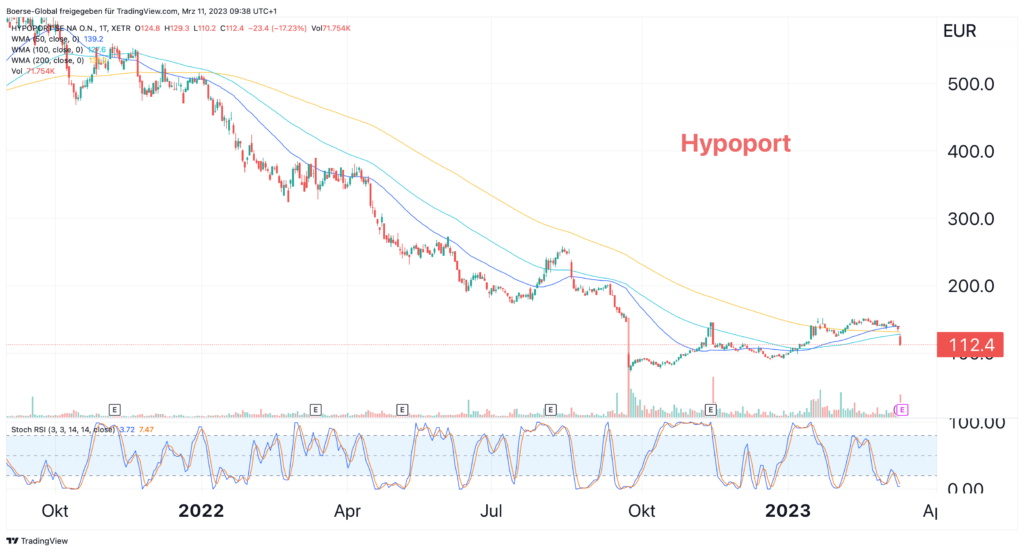This screenshot has width=1024, height=552.
Task: Click the earnings 'E' marker for November 2022
Action: (711, 410)
